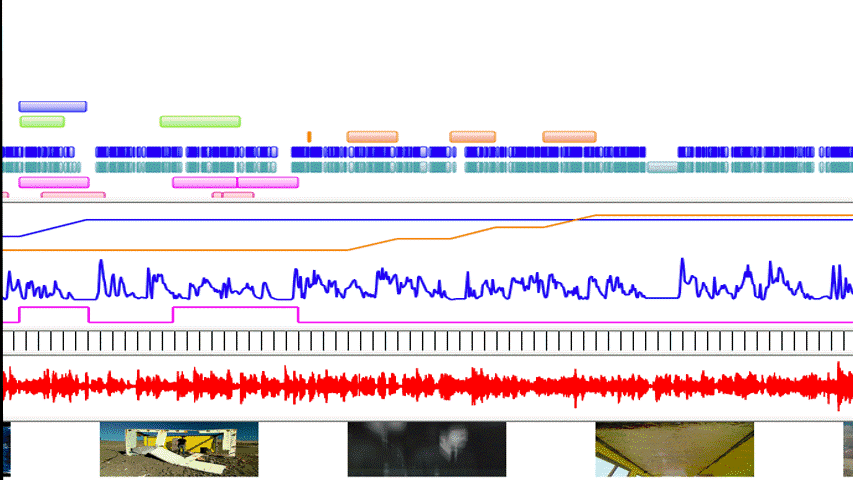Select the first magenta segment on left
Screen dimensions: 853x480
coord(53,183)
